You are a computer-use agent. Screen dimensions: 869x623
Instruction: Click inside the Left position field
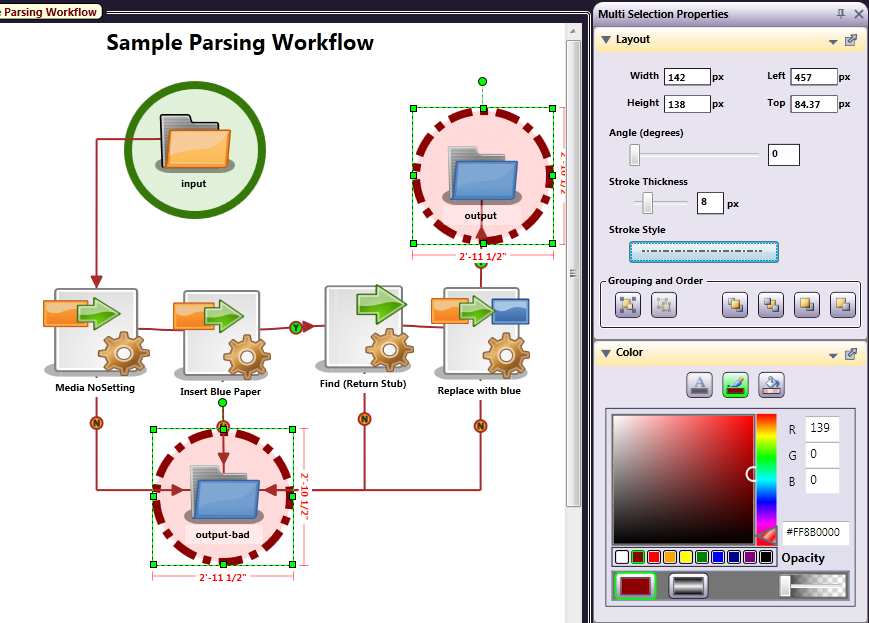pyautogui.click(x=814, y=76)
